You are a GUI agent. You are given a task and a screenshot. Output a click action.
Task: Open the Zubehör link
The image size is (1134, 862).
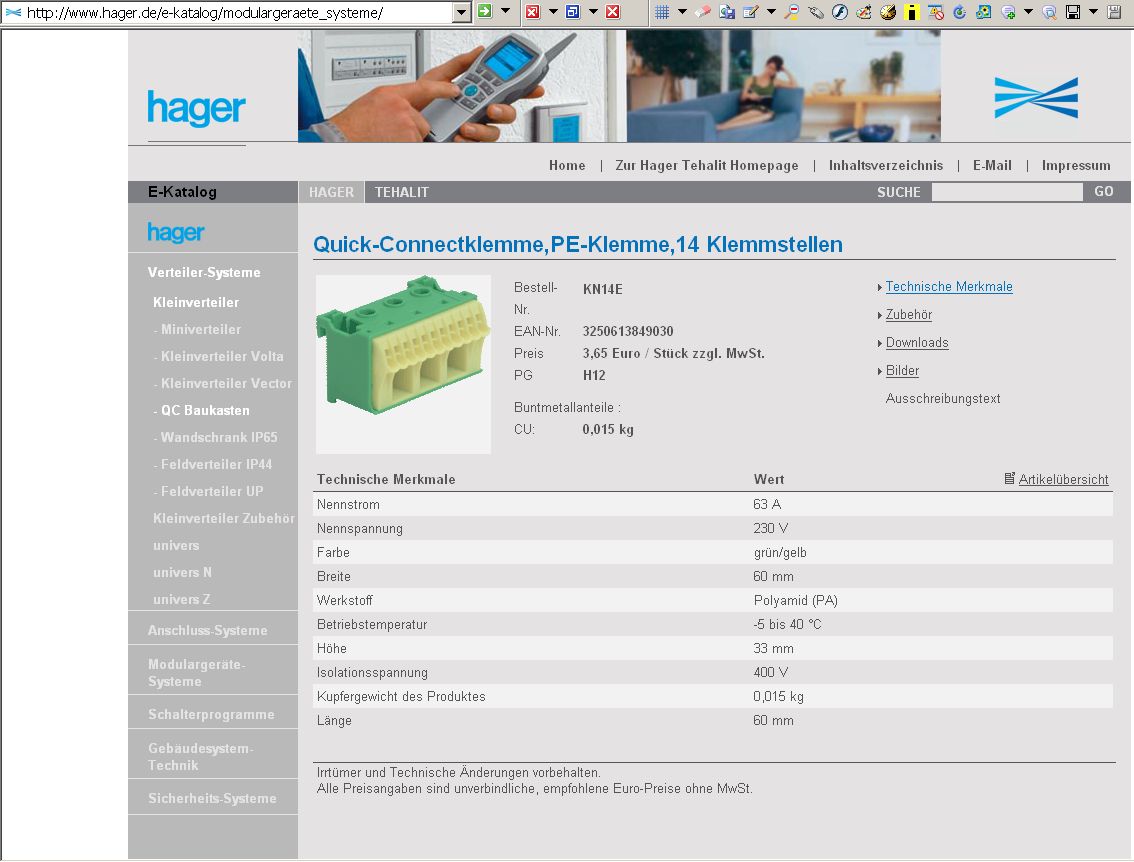909,315
